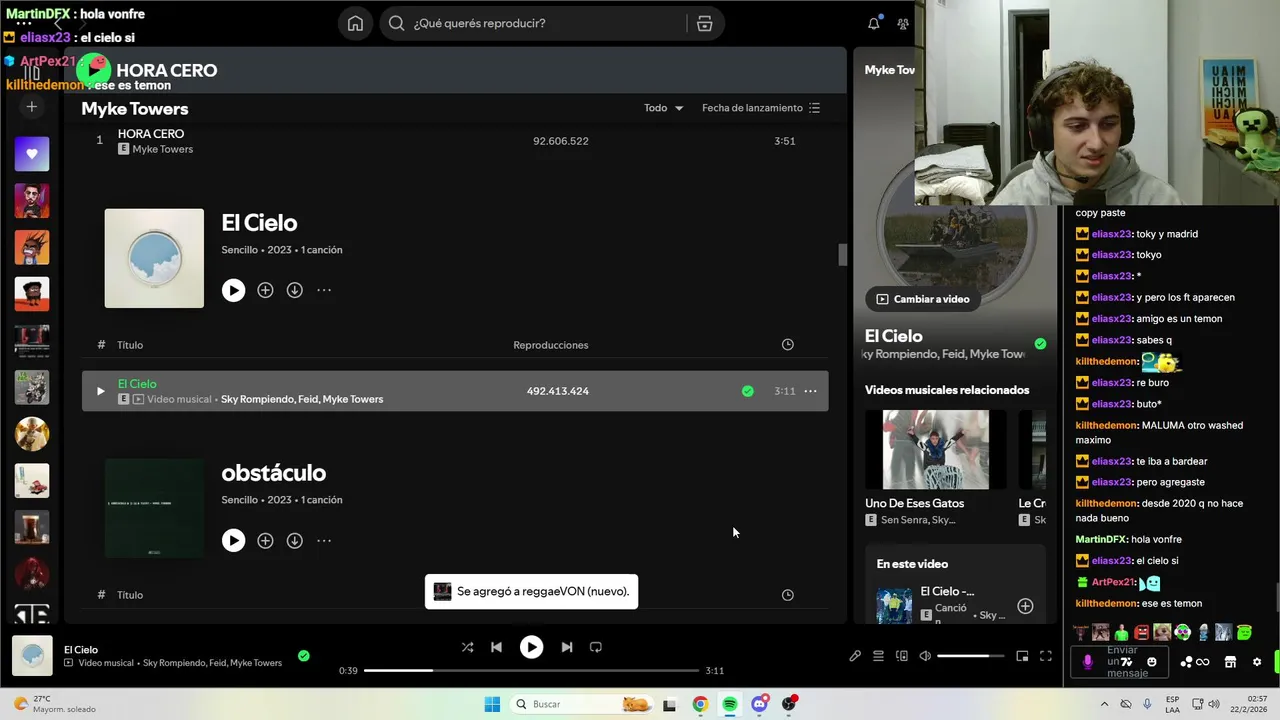
Task: Open the Todo filter dropdown
Action: [x=663, y=108]
